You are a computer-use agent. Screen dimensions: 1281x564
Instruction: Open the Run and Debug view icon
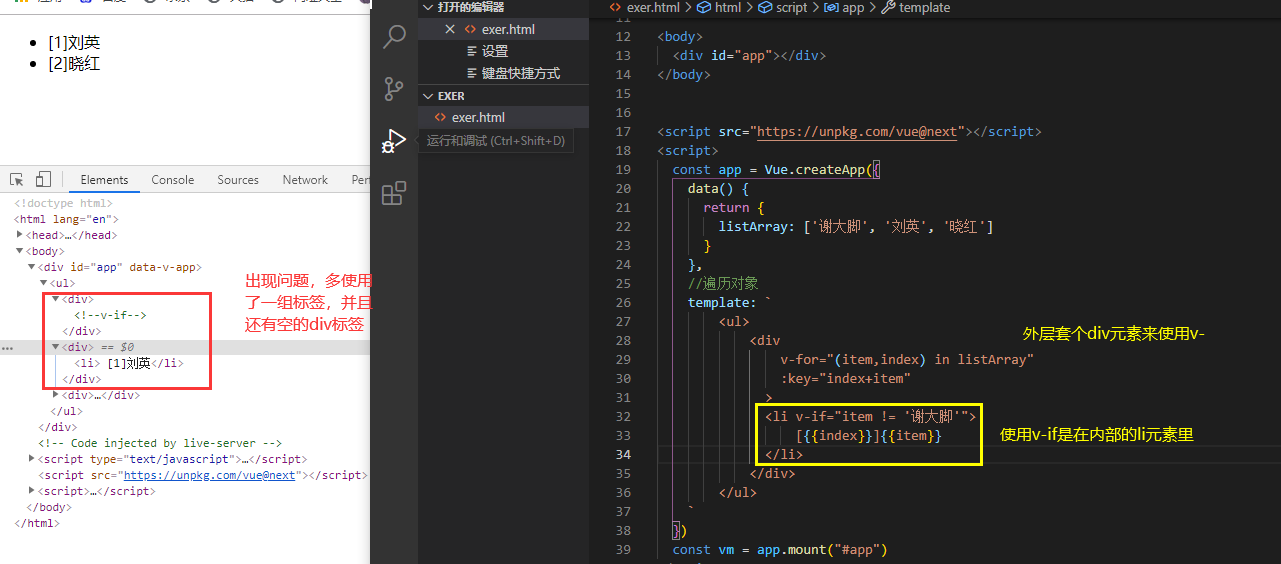point(394,141)
